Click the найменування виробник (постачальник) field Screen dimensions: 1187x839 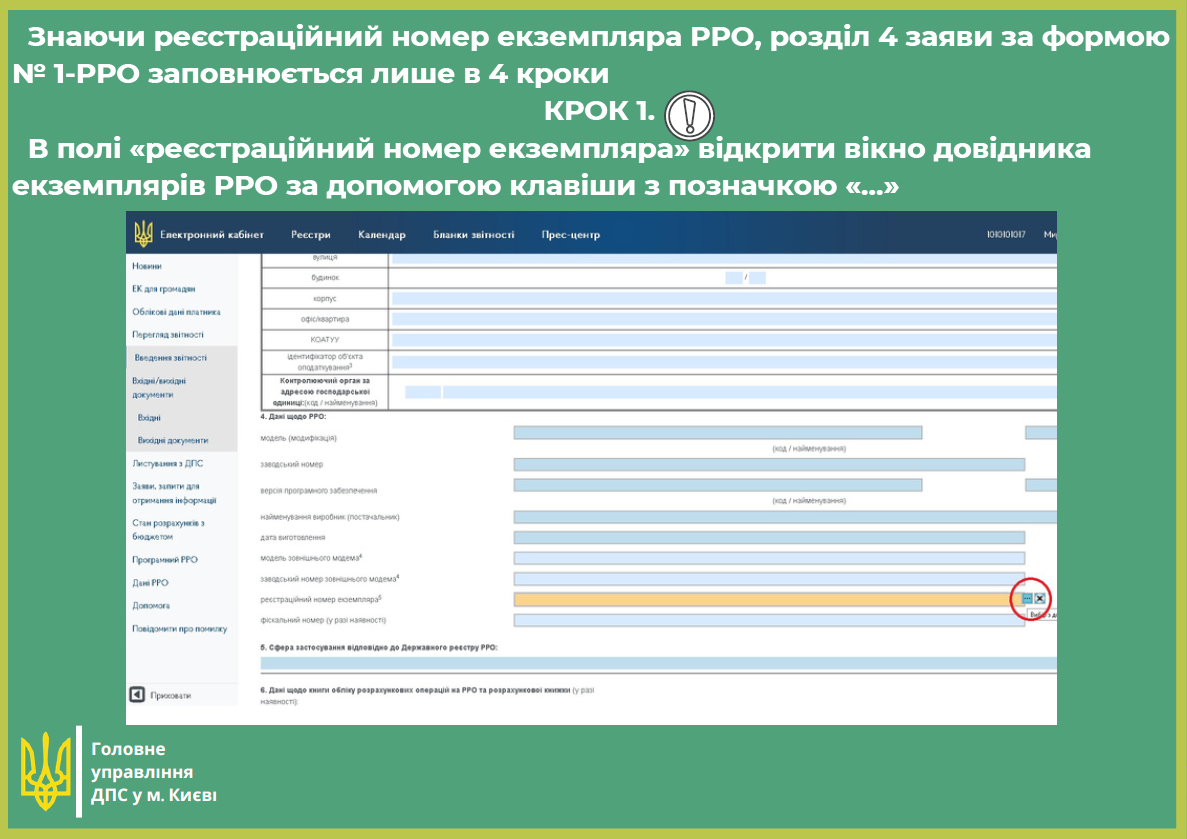coord(785,517)
